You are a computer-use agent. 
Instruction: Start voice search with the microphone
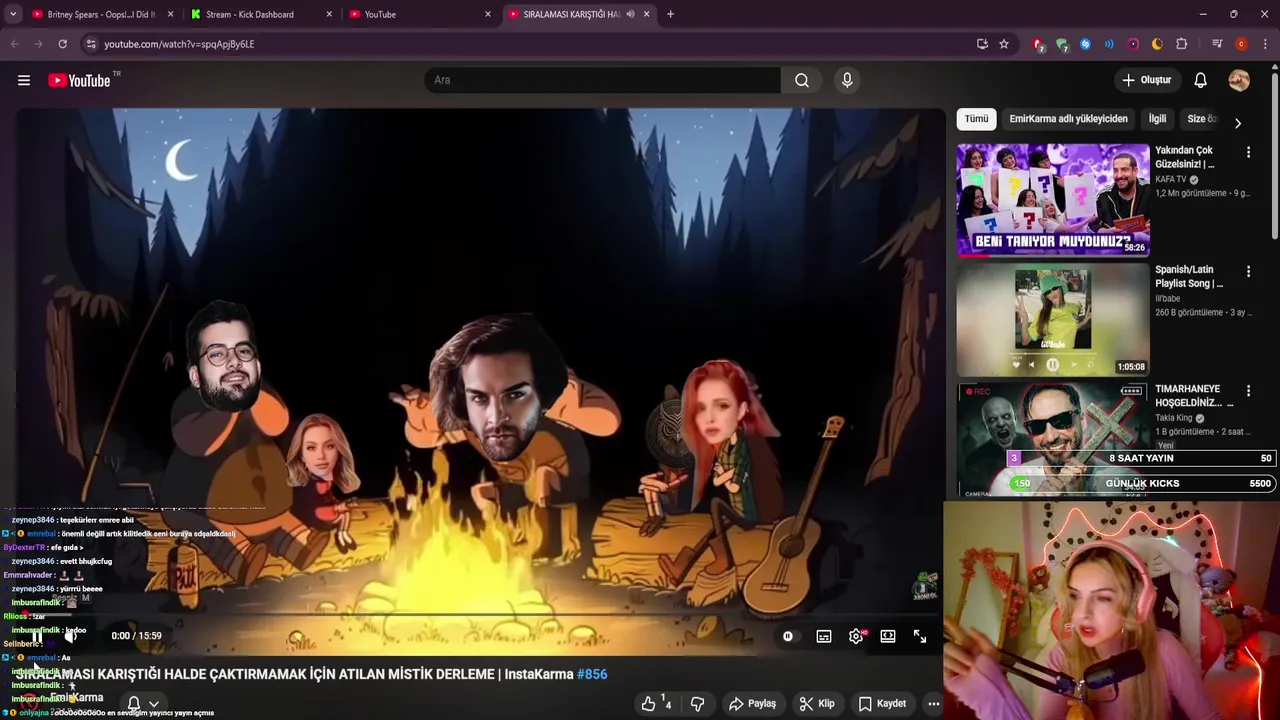(847, 80)
